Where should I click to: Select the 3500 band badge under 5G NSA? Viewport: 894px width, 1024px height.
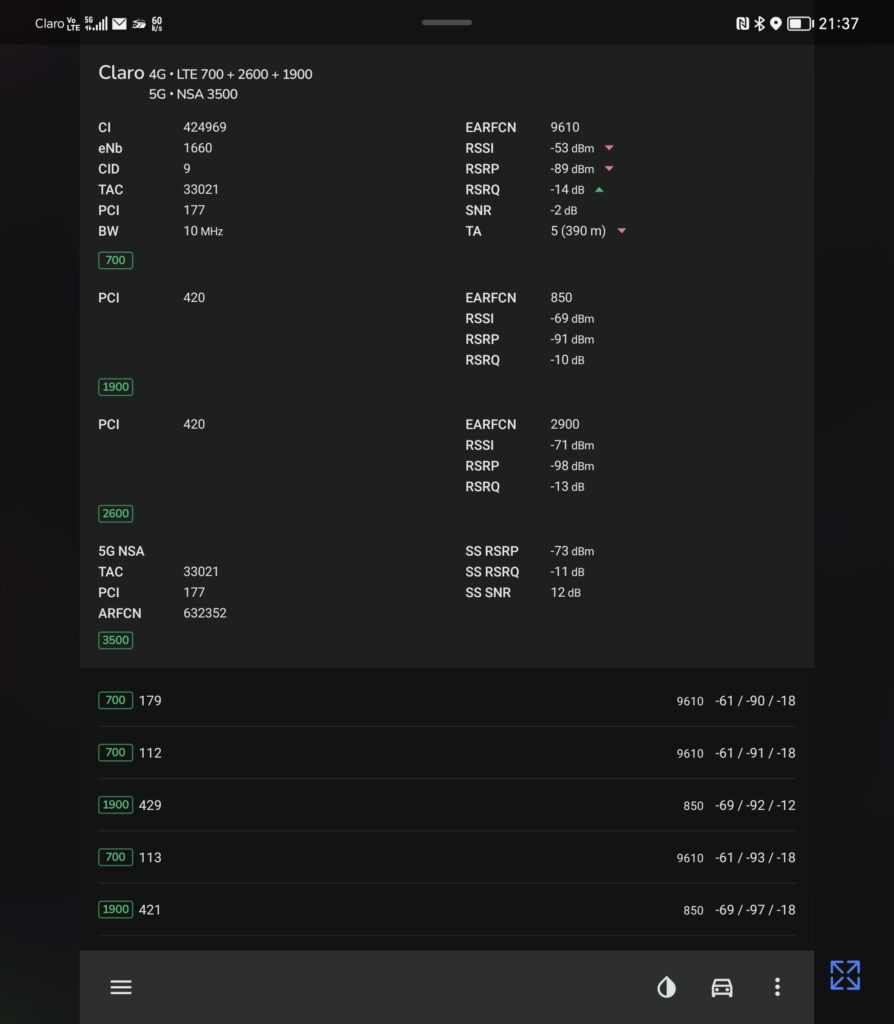point(116,640)
